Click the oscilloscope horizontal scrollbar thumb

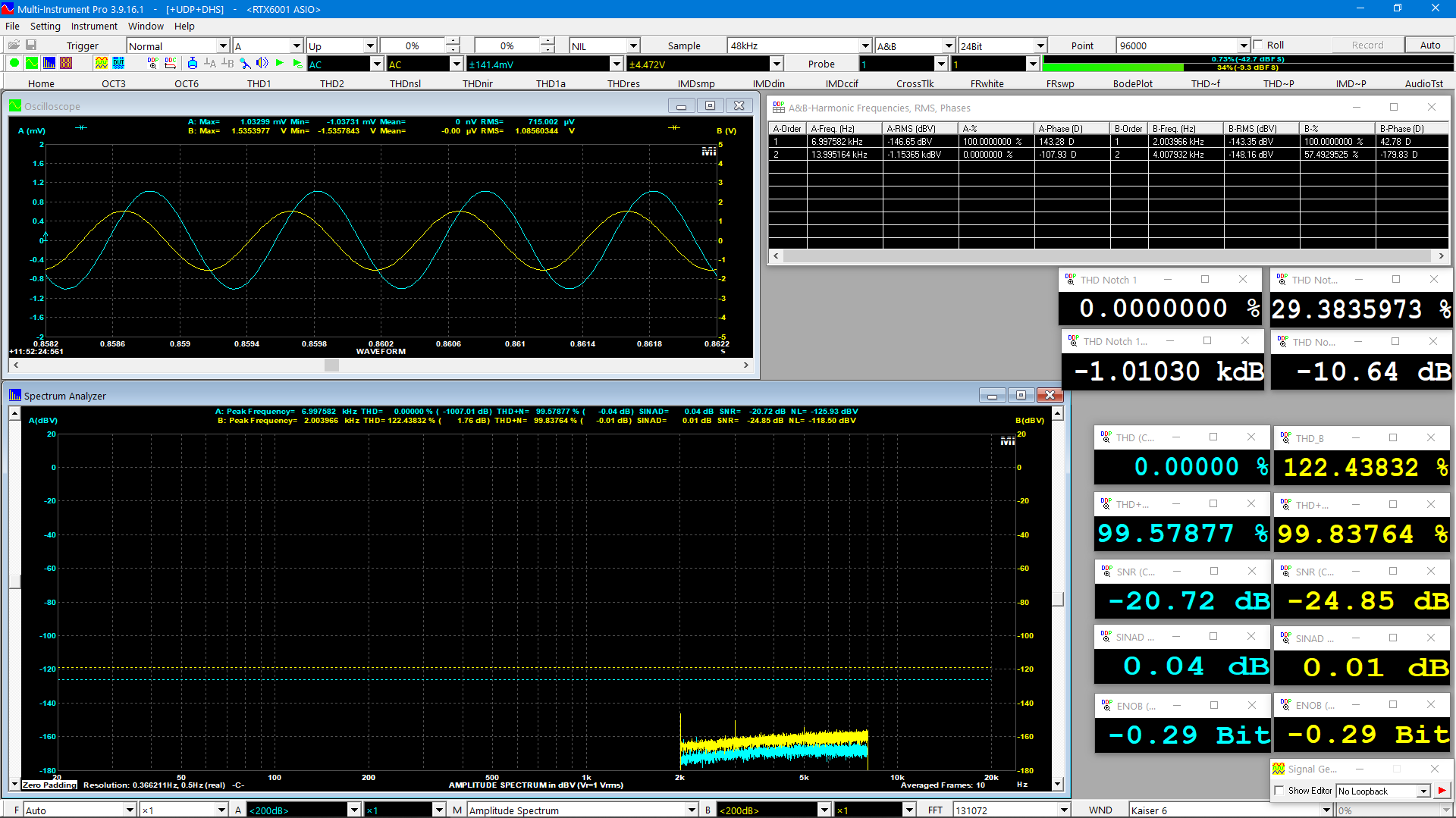pos(331,365)
